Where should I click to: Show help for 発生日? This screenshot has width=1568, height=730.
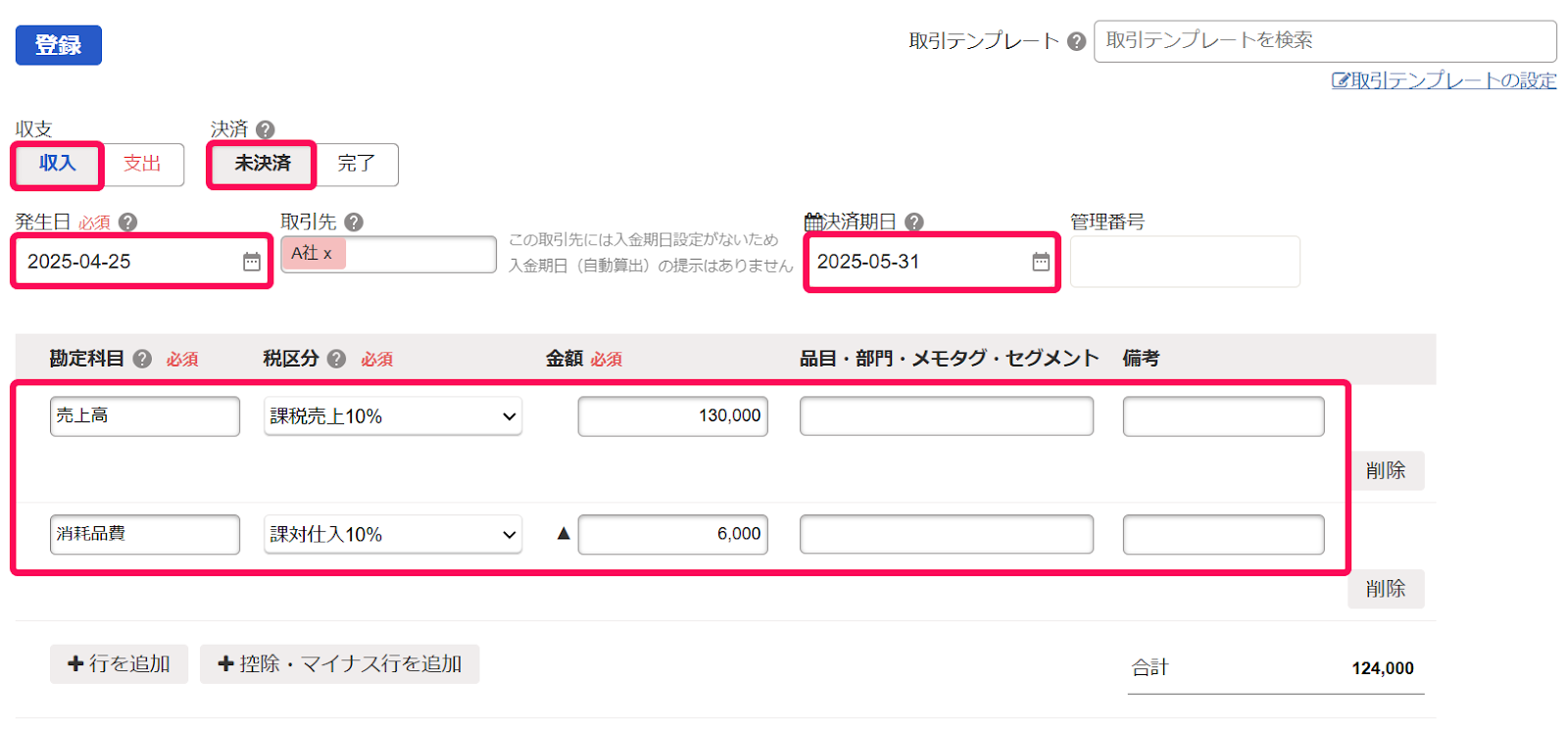point(127,222)
